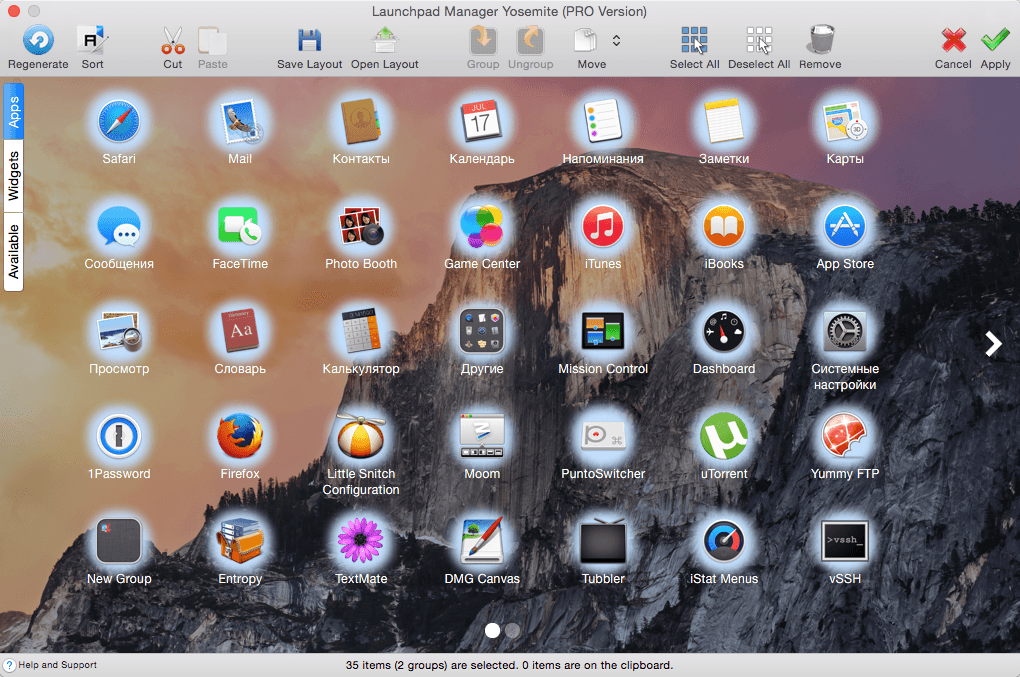The height and width of the screenshot is (677, 1020).
Task: Select the Mission Control icon
Action: point(602,332)
